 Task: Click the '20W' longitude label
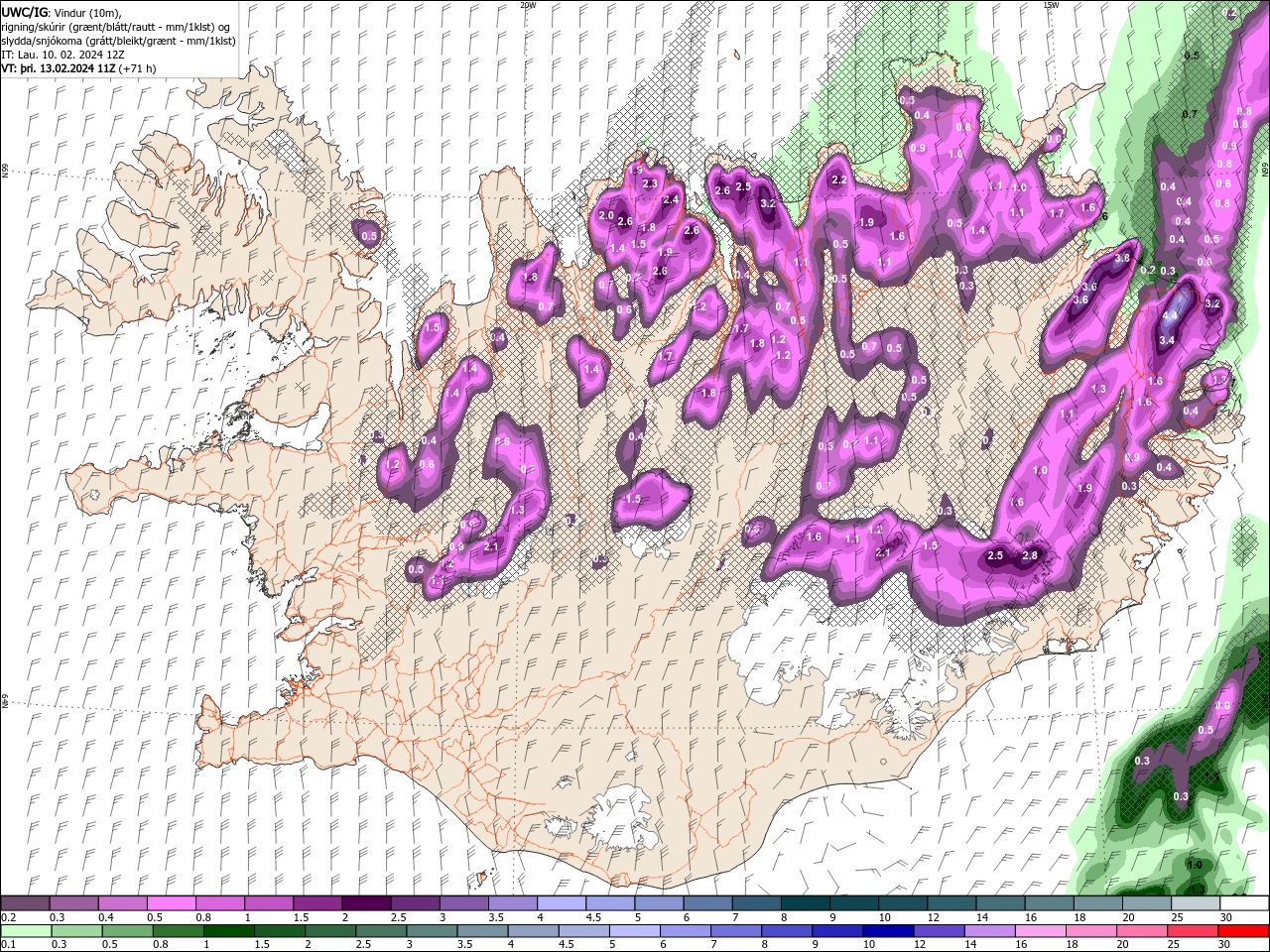tap(528, 5)
